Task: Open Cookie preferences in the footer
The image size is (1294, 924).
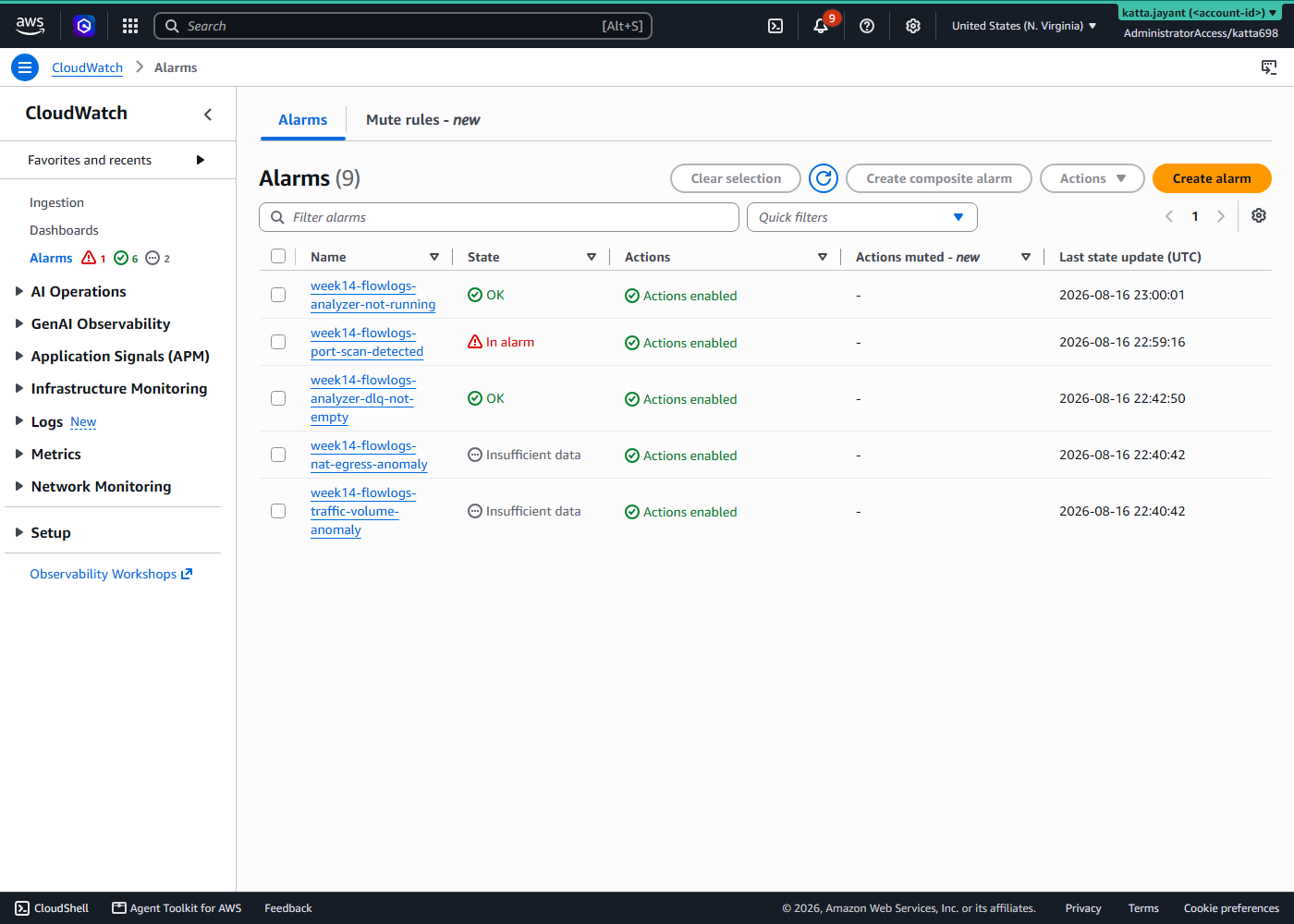Action: coord(1231,908)
